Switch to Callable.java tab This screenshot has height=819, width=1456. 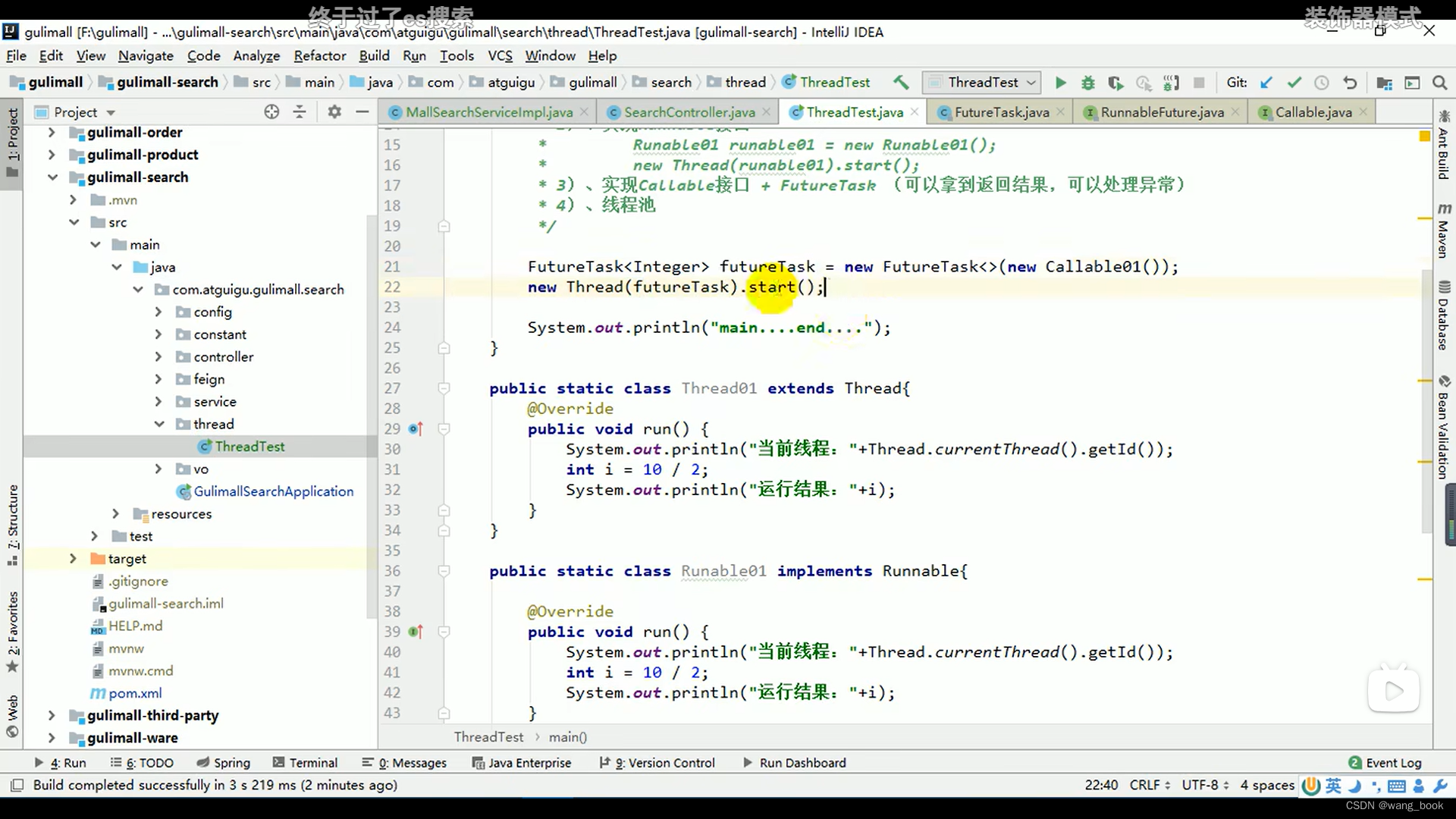(x=1313, y=112)
